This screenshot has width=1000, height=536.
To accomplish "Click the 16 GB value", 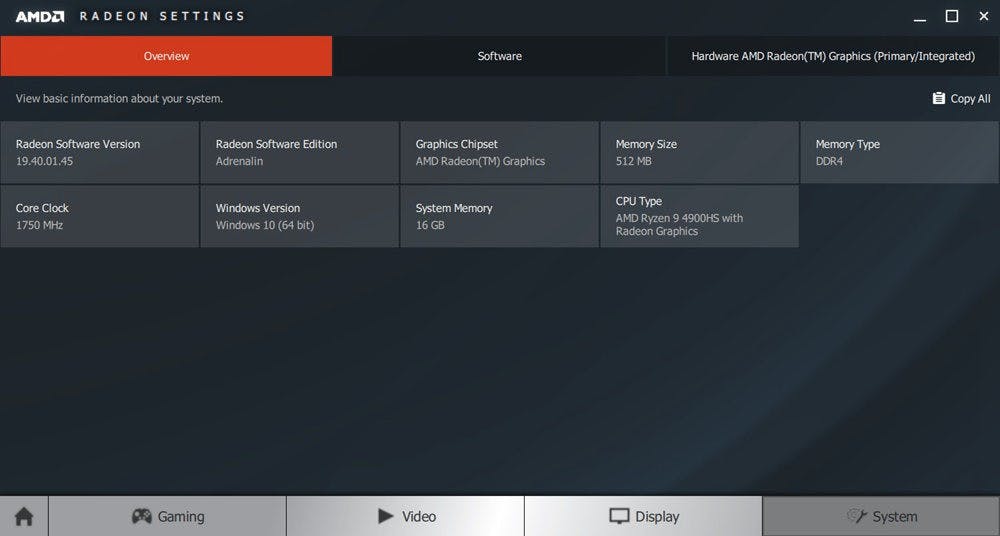I will pyautogui.click(x=430, y=225).
